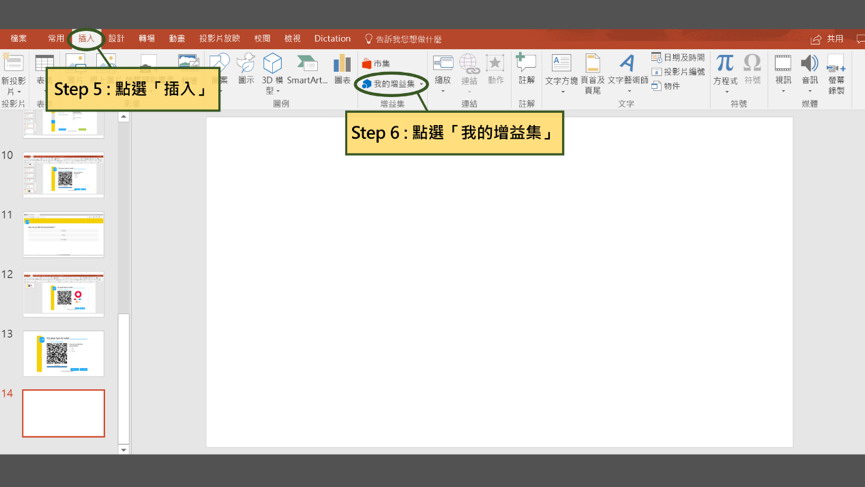Open the 3D 模型 cube icon
The height and width of the screenshot is (487, 865).
[x=272, y=63]
